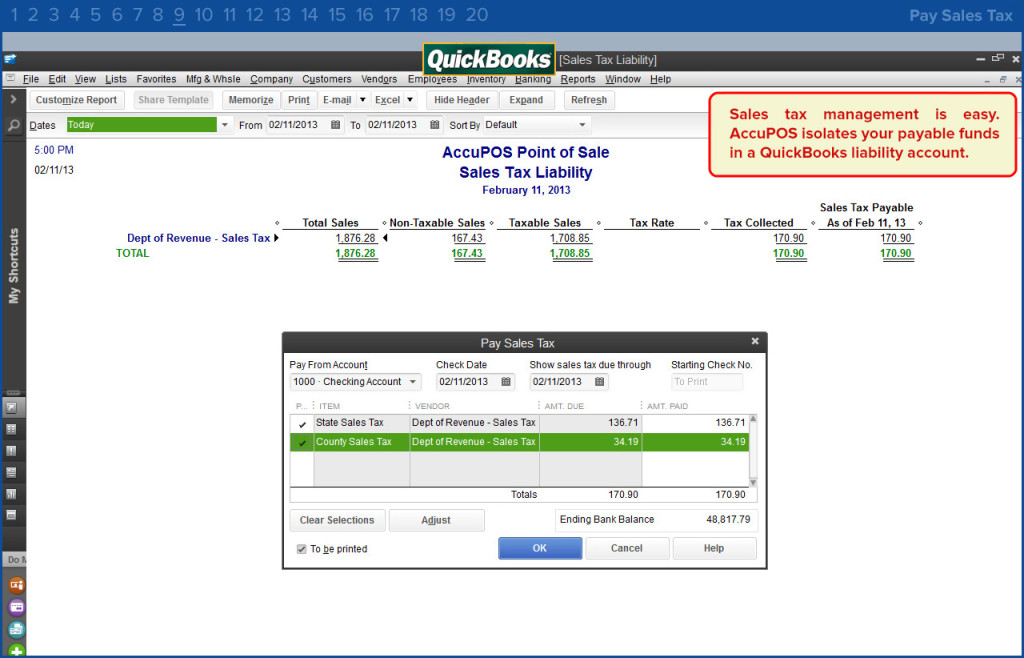Viewport: 1024px width, 658px height.
Task: Open the Banking menu
Action: pyautogui.click(x=533, y=79)
